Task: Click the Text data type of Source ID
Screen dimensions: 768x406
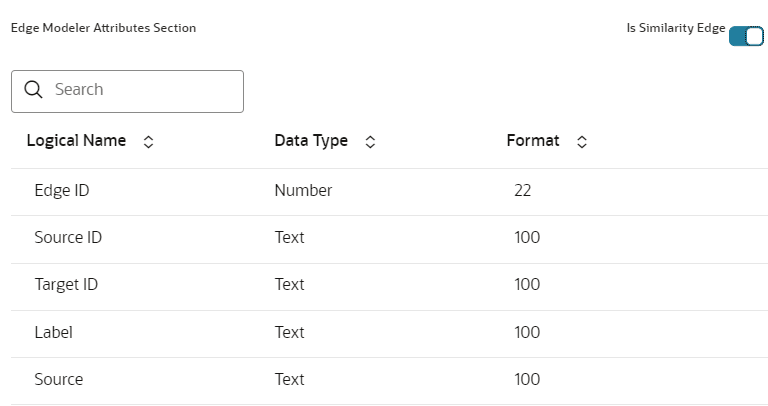Action: pyautogui.click(x=289, y=237)
